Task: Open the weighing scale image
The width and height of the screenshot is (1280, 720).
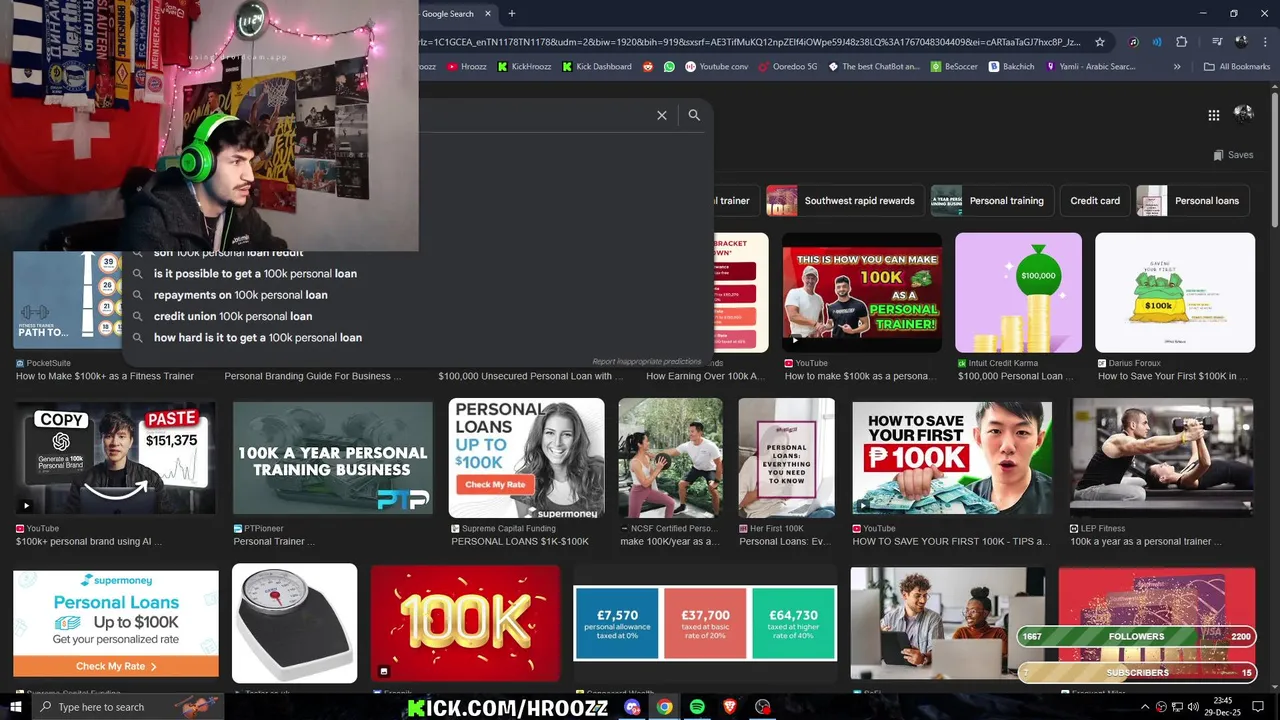Action: 294,623
